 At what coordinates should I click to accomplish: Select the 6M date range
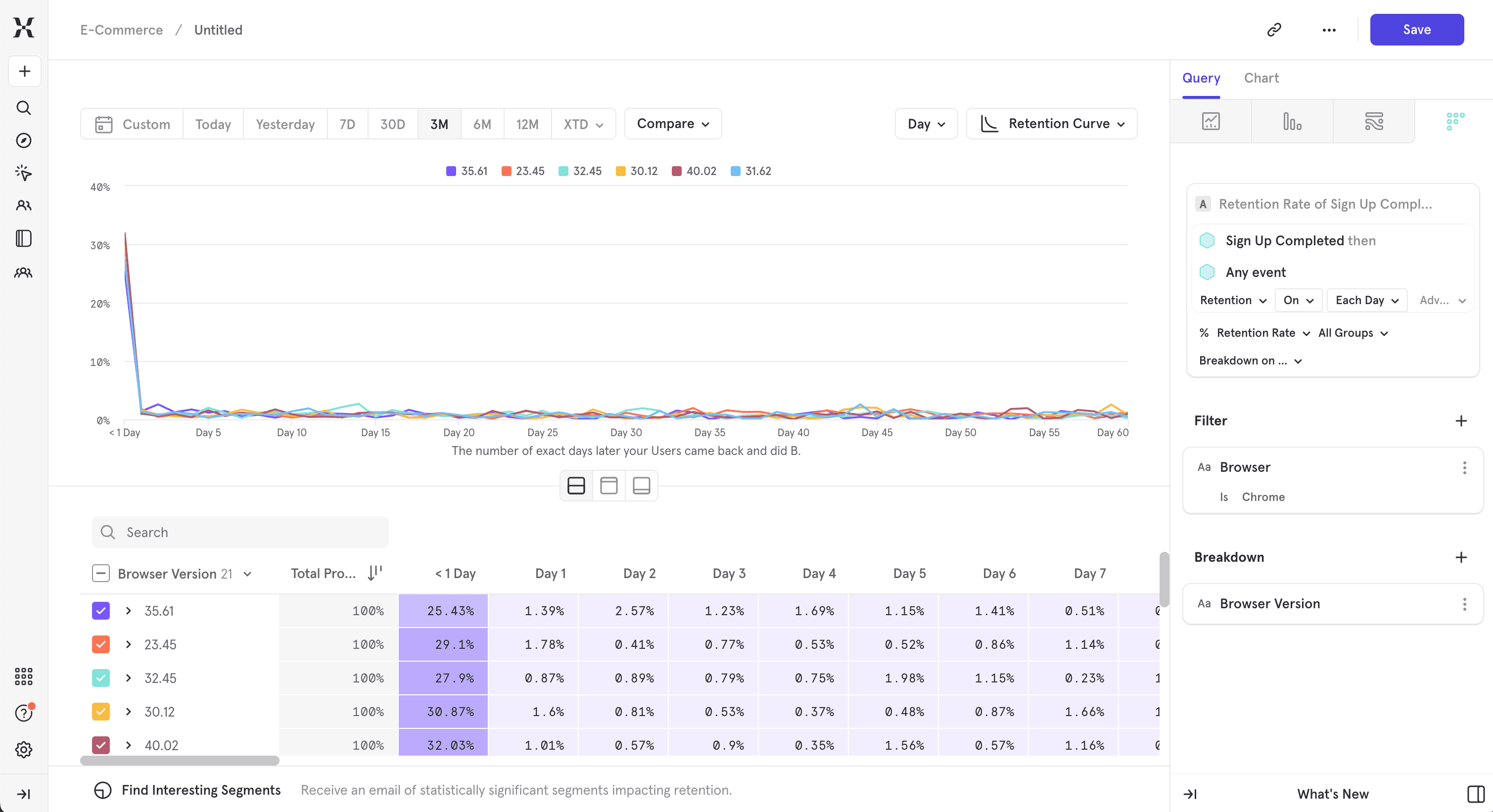[x=482, y=123]
